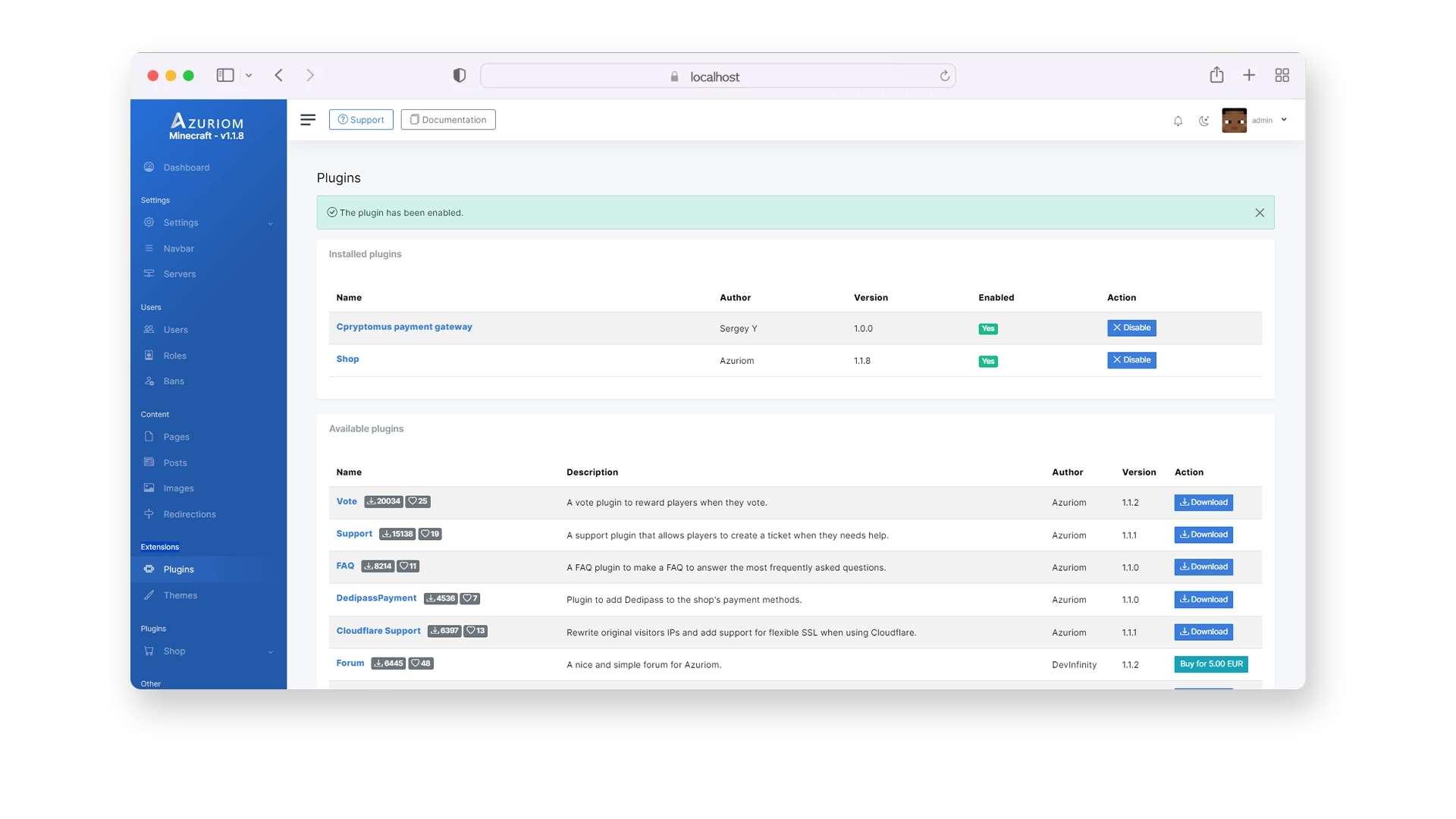The width and height of the screenshot is (1456, 819).
Task: Download the Vote plugin
Action: 1203,503
